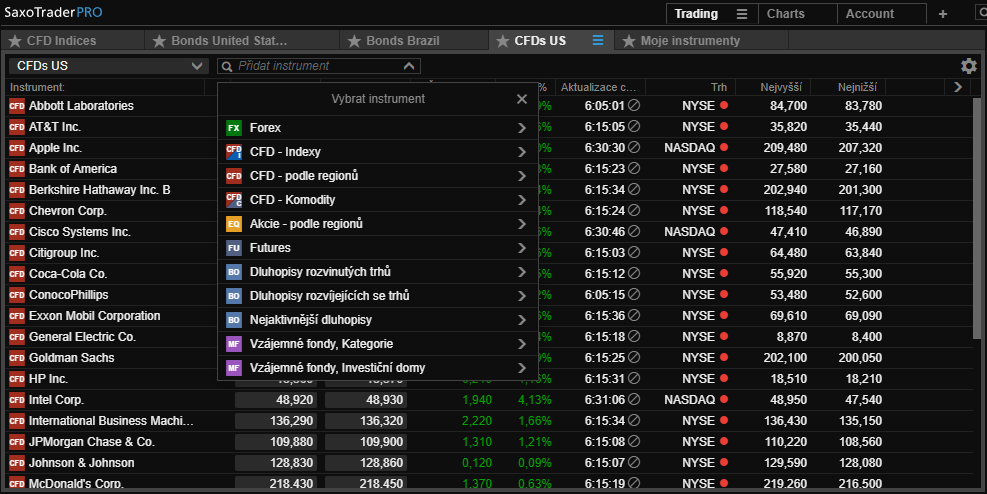This screenshot has width=987, height=494.
Task: Click the delayed-price icon in Abbott Laboratories row
Action: (x=634, y=105)
